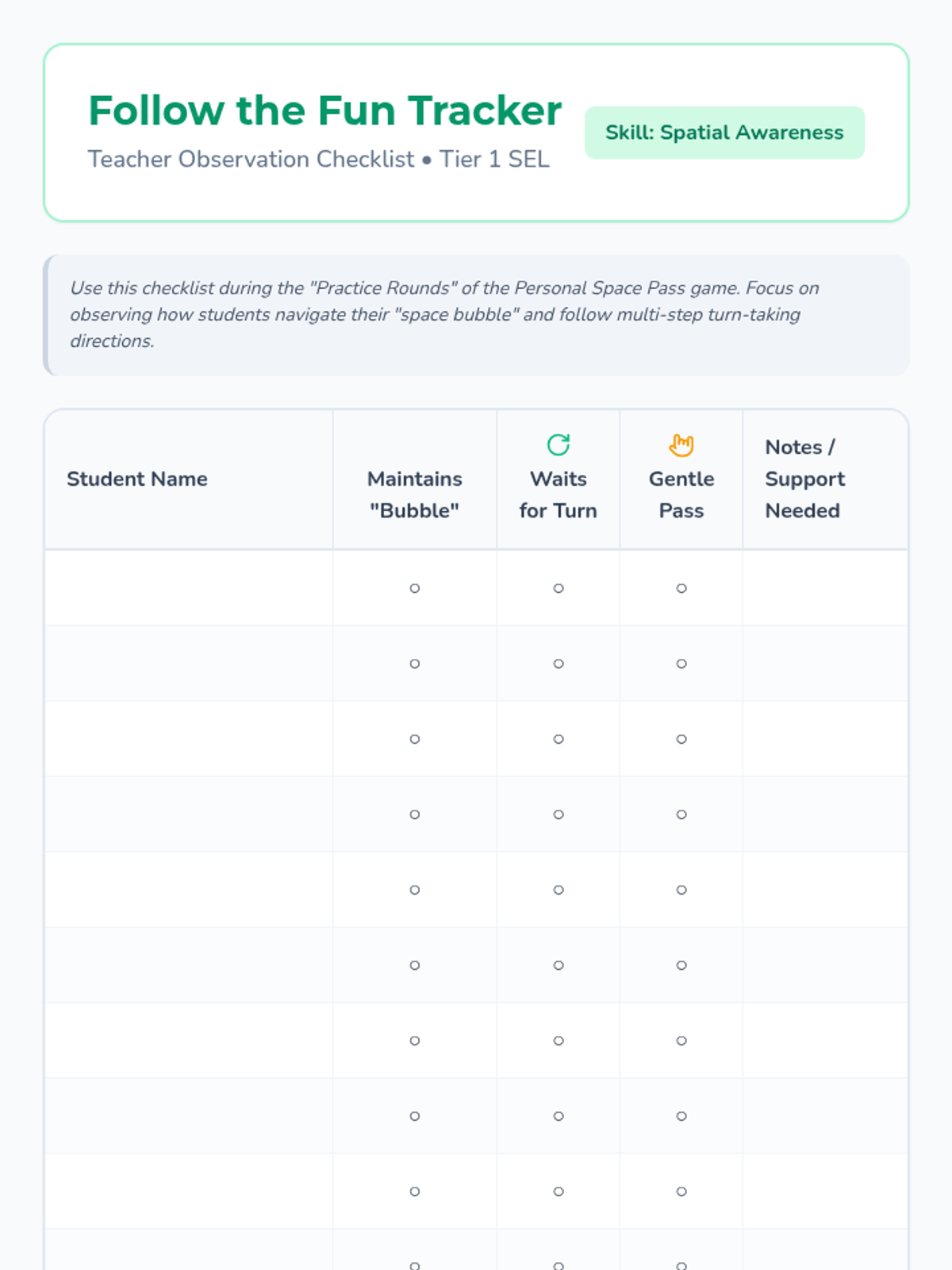
Task: Click the Follow the Fun Tracker title
Action: (x=324, y=110)
